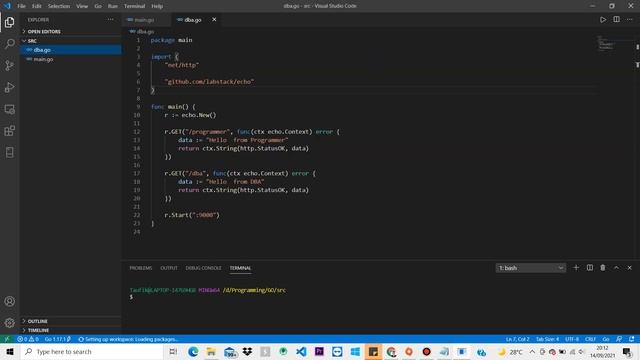Image resolution: width=640 pixels, height=360 pixels.
Task: Click 'Setting up workspace: Loading packages' status
Action: point(128,339)
